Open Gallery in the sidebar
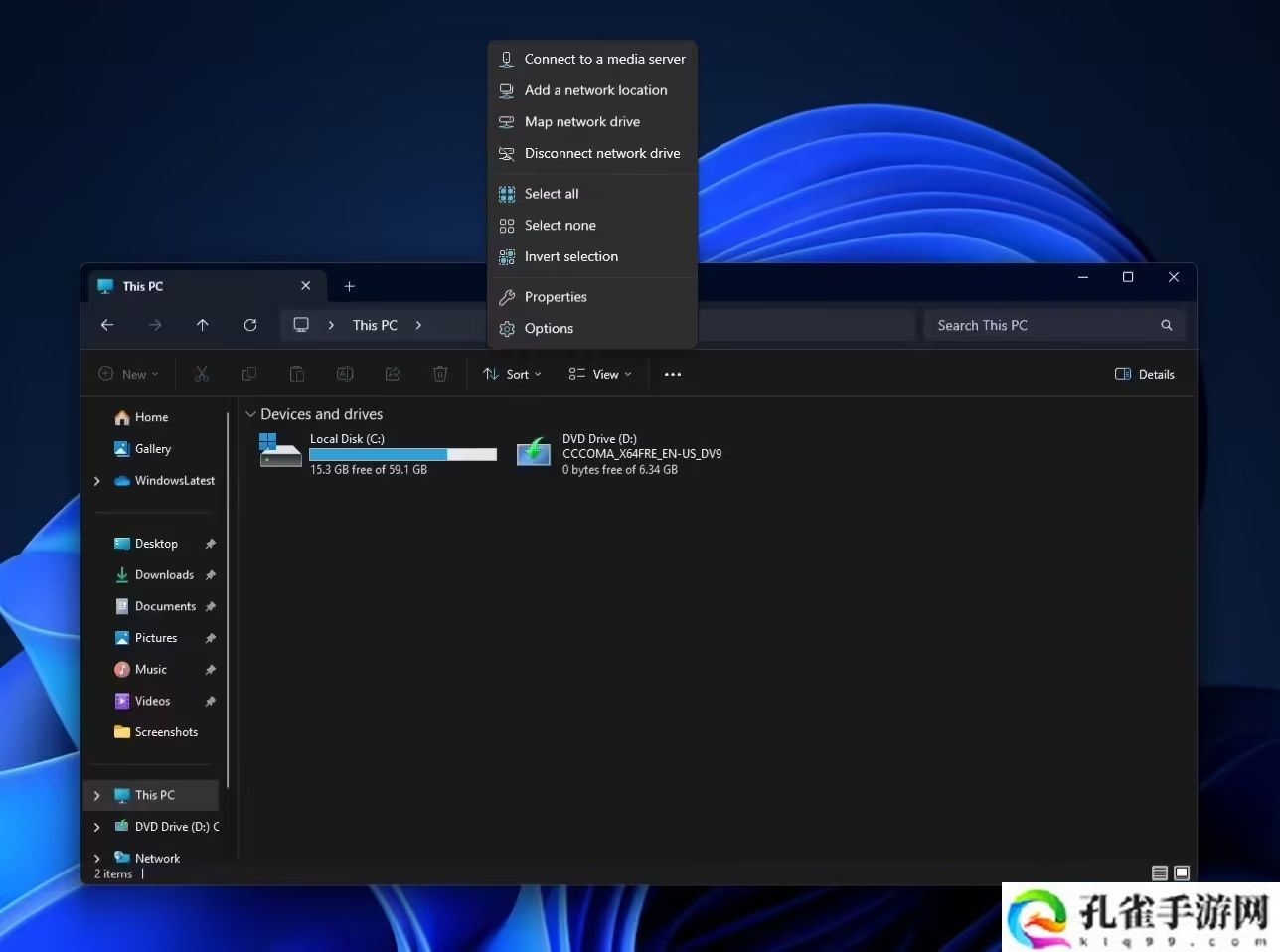The image size is (1280, 952). click(143, 449)
